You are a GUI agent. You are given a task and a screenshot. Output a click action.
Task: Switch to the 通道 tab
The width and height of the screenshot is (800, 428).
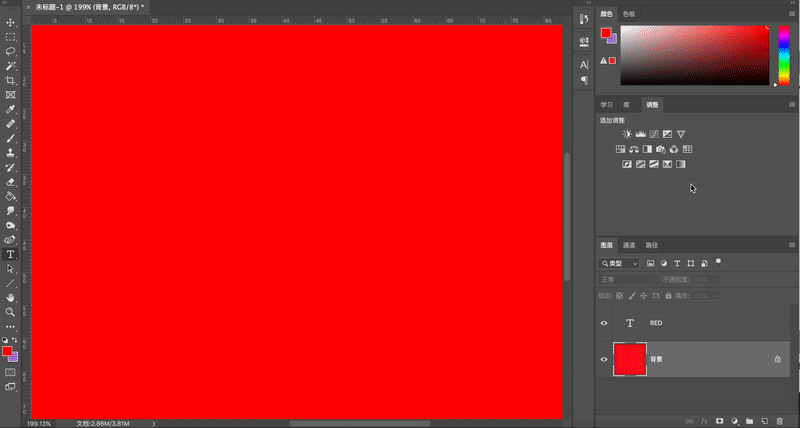coord(629,245)
